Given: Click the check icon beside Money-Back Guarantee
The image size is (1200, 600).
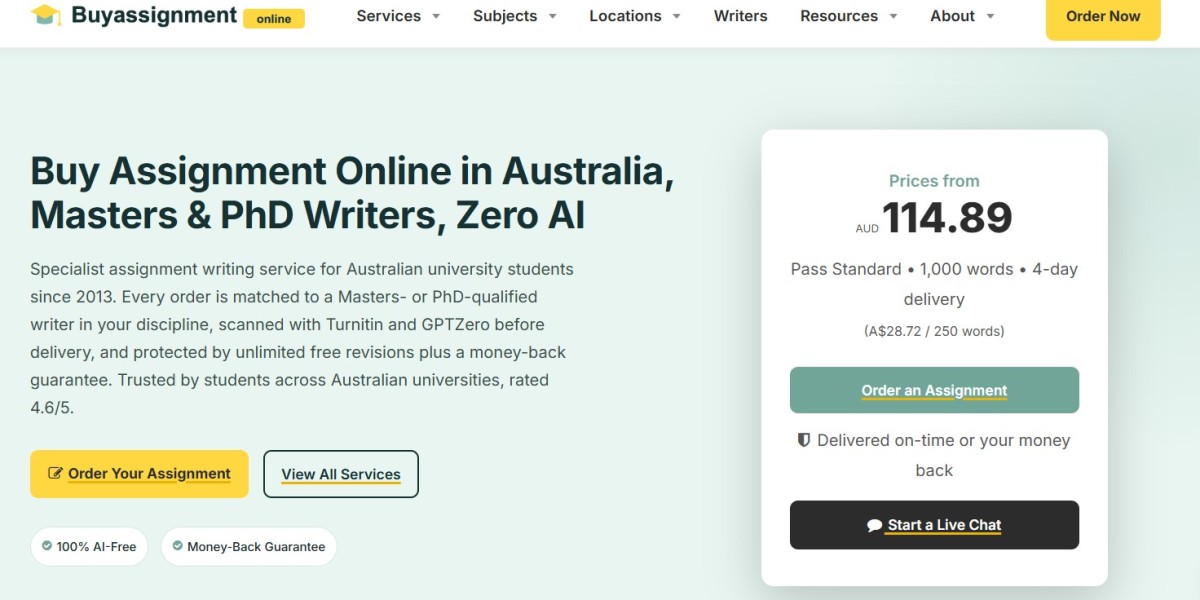Looking at the screenshot, I should coord(178,546).
